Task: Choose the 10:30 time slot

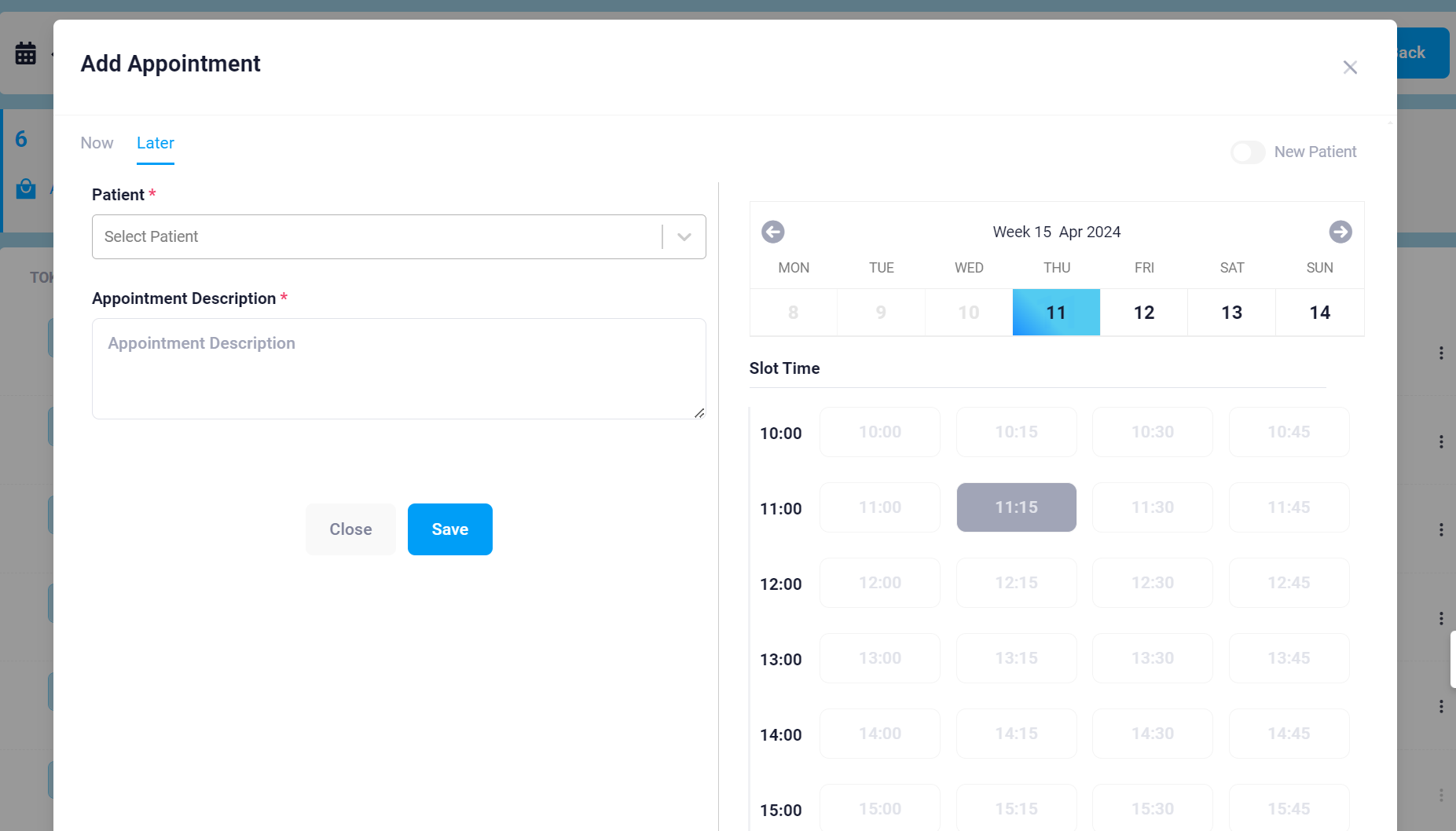Action: click(1153, 432)
